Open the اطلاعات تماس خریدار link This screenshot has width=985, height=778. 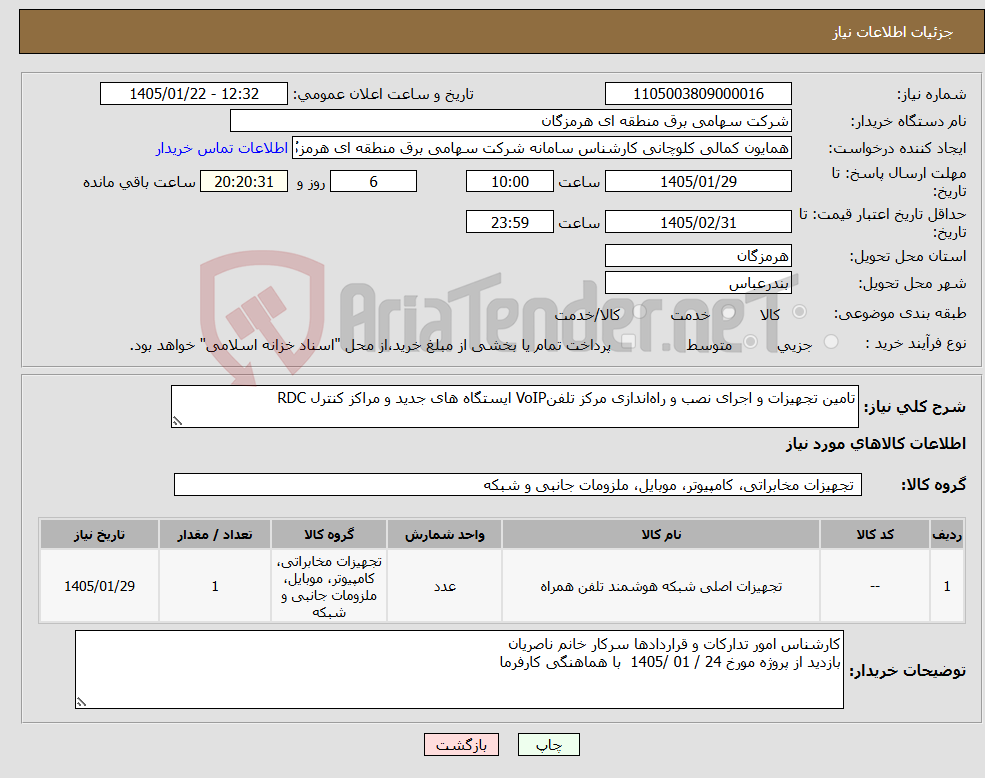pos(222,148)
